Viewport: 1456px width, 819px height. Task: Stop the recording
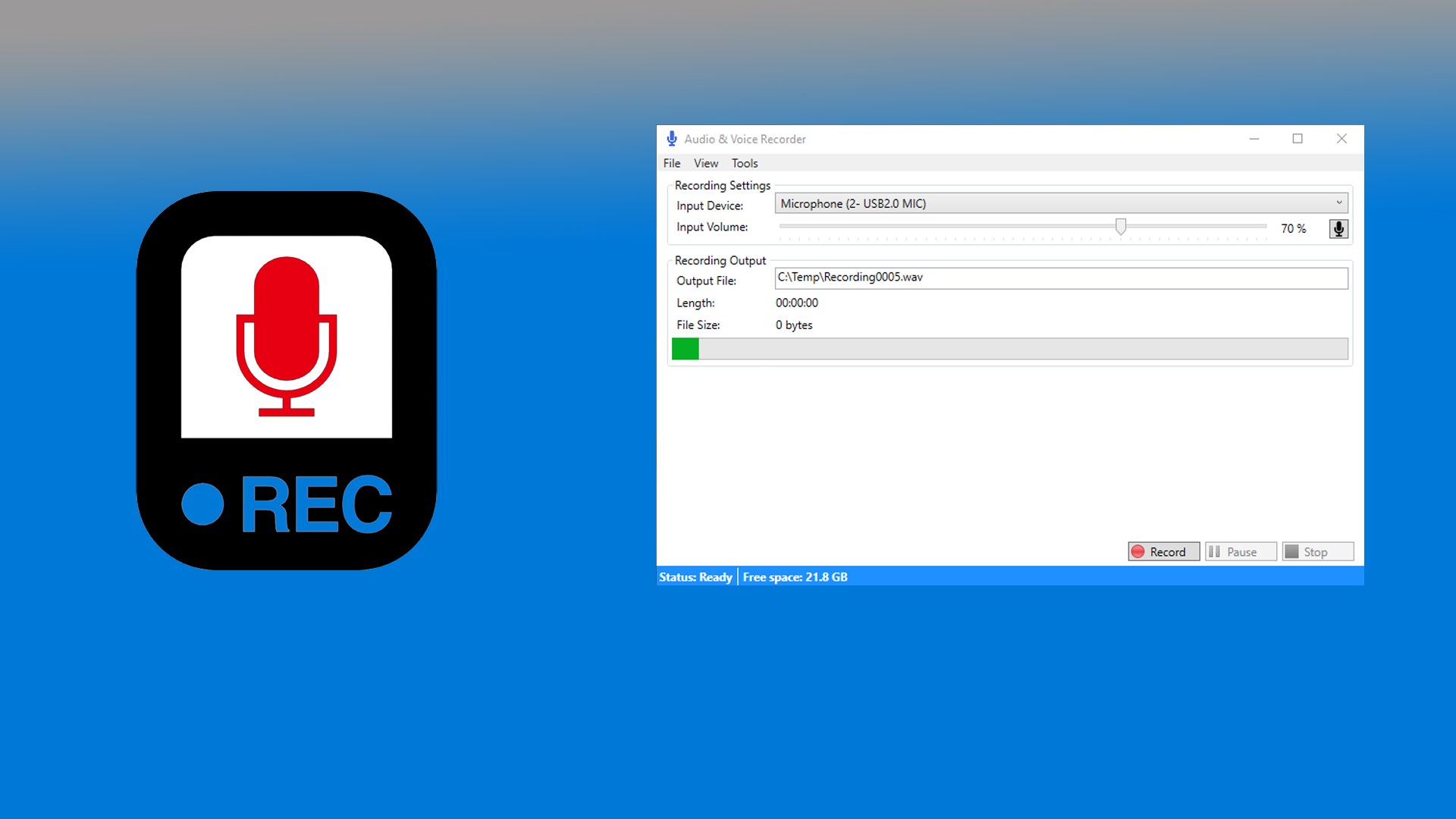tap(1318, 551)
